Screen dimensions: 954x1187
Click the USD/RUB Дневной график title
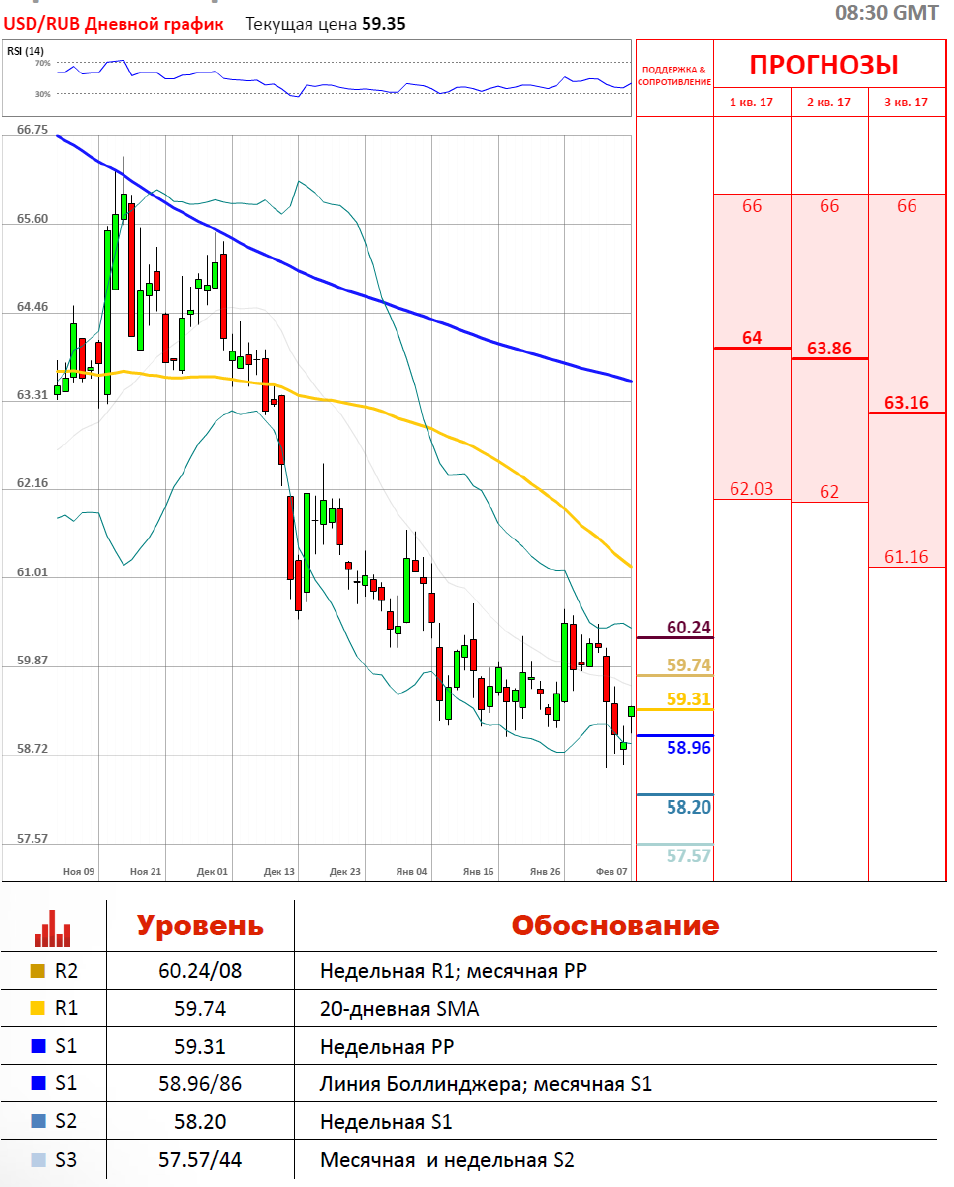coord(112,24)
